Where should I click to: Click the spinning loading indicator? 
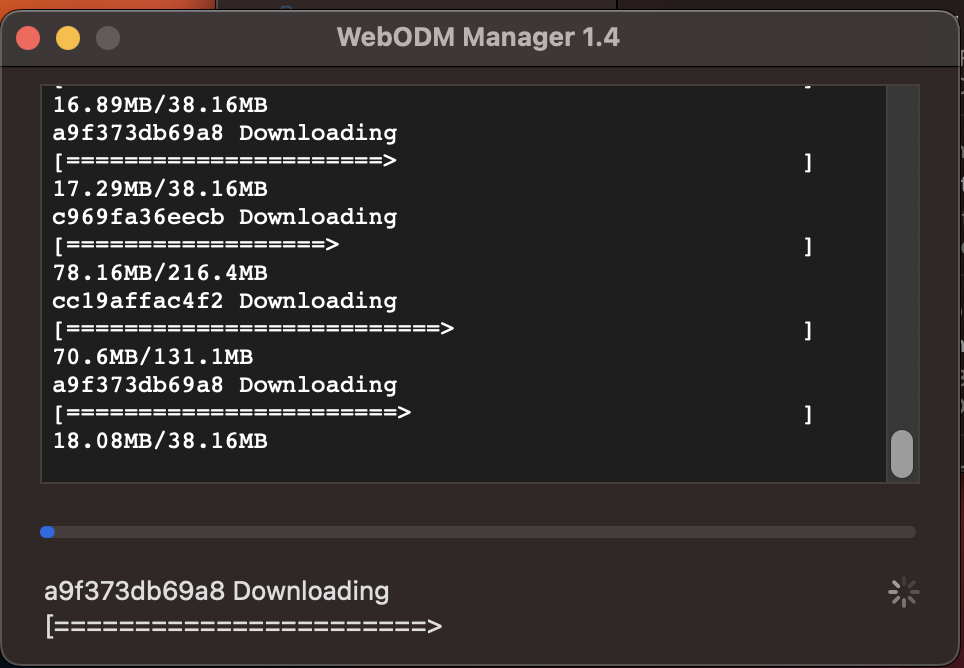coord(903,591)
